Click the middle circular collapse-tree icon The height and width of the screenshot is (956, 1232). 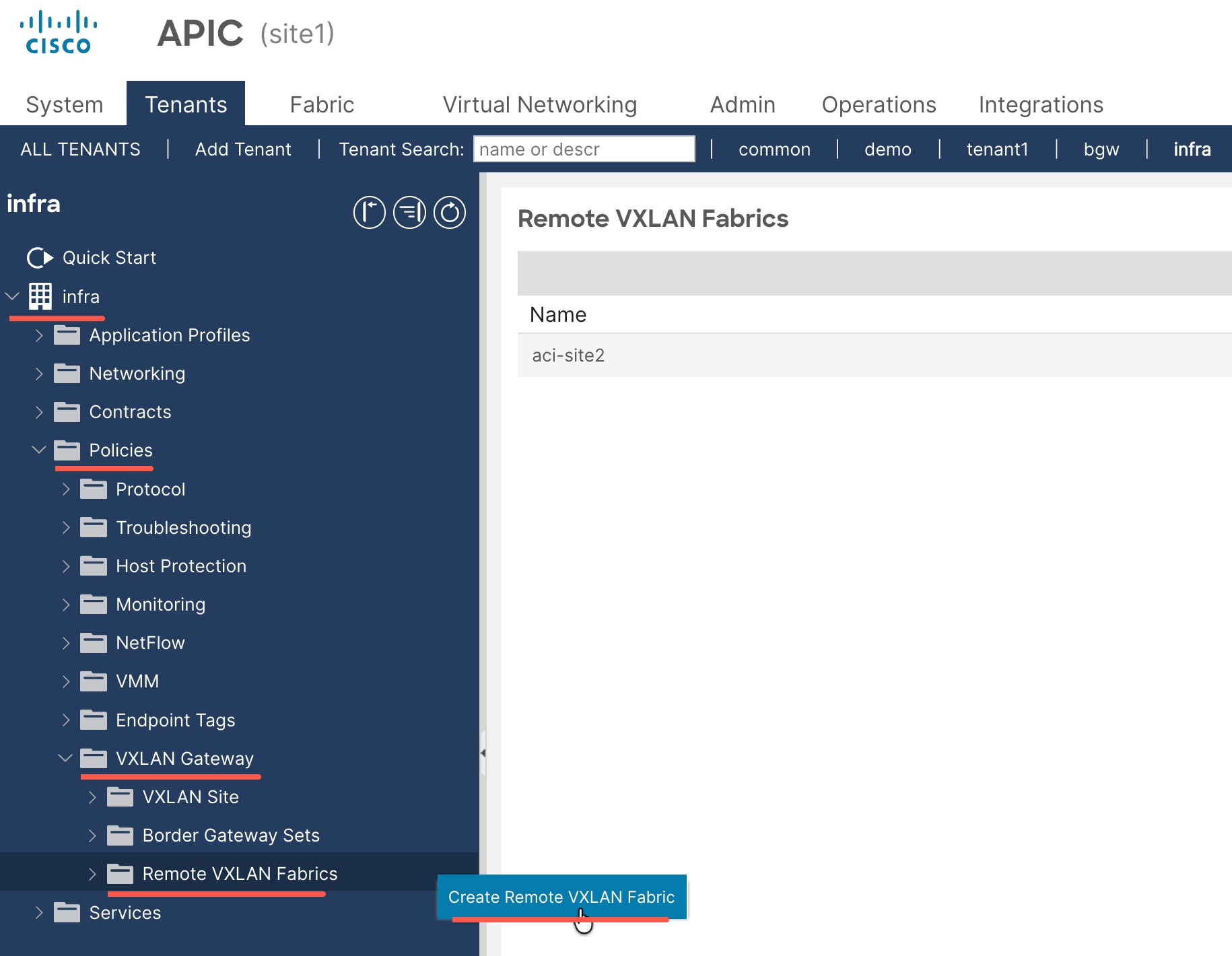[x=409, y=213]
